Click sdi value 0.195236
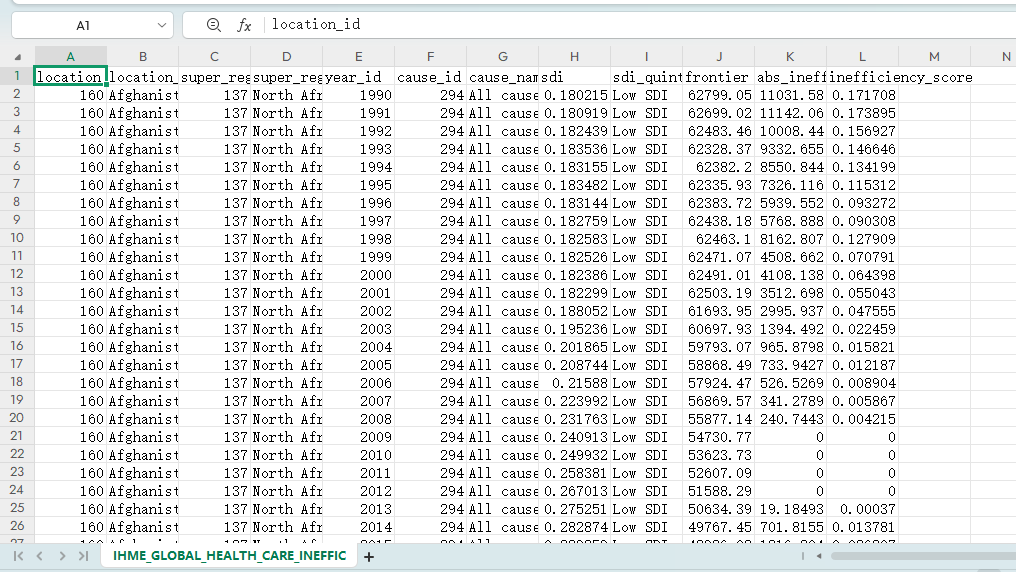Screen dimensions: 1016x572 pos(574,329)
